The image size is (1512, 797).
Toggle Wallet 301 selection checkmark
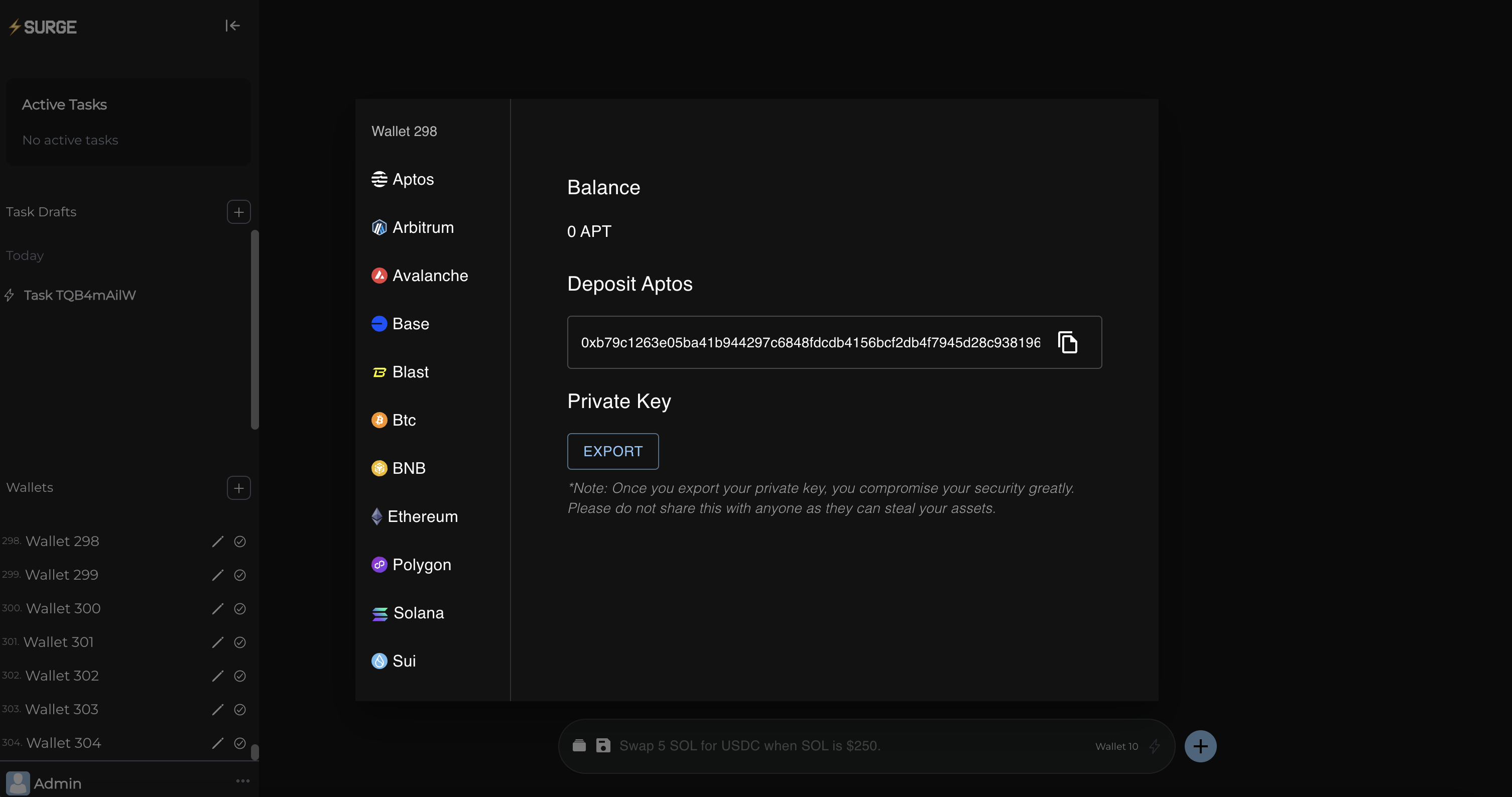point(239,642)
